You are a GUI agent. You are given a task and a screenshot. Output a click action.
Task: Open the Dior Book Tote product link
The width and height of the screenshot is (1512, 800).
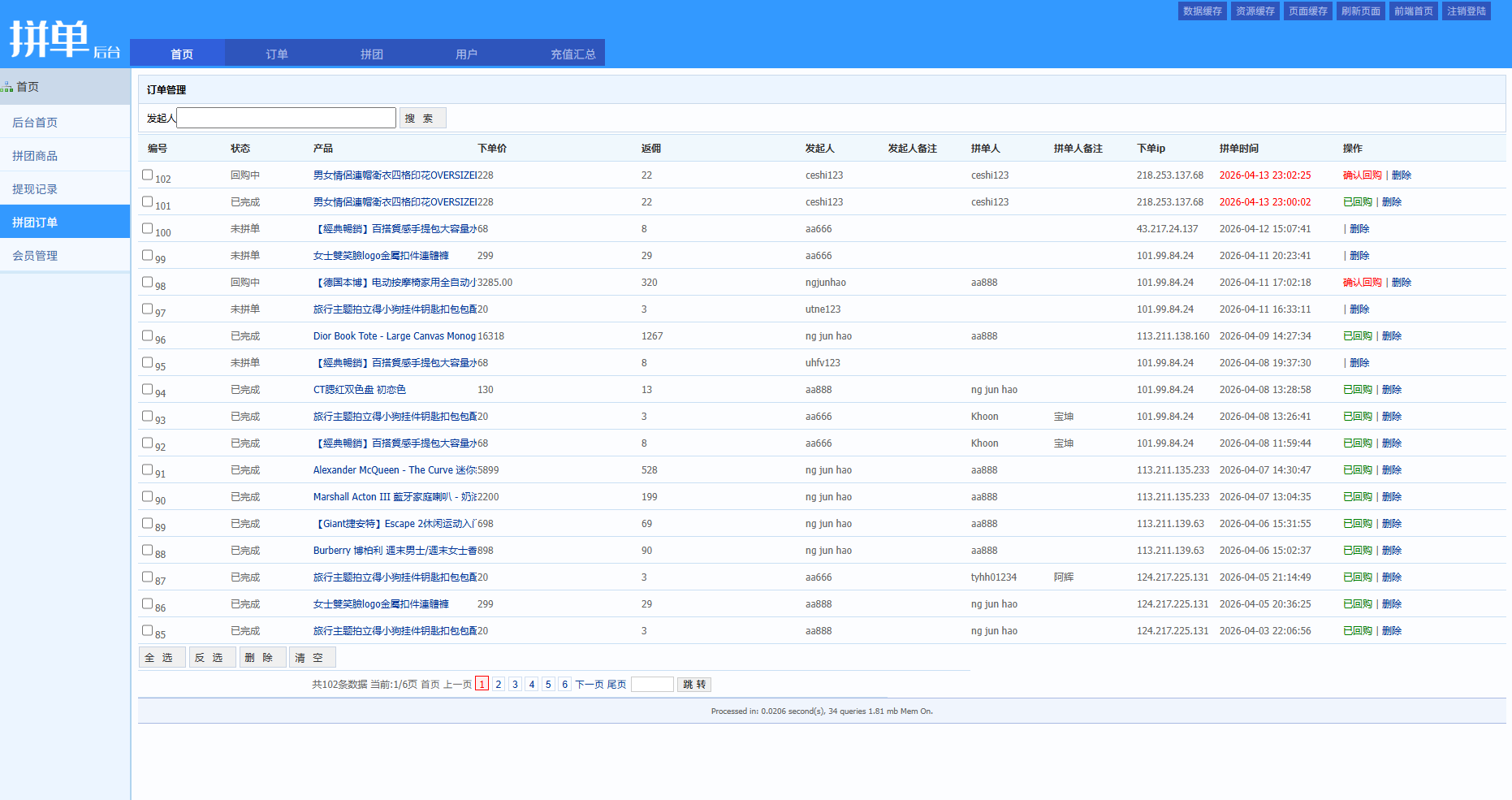pos(394,336)
